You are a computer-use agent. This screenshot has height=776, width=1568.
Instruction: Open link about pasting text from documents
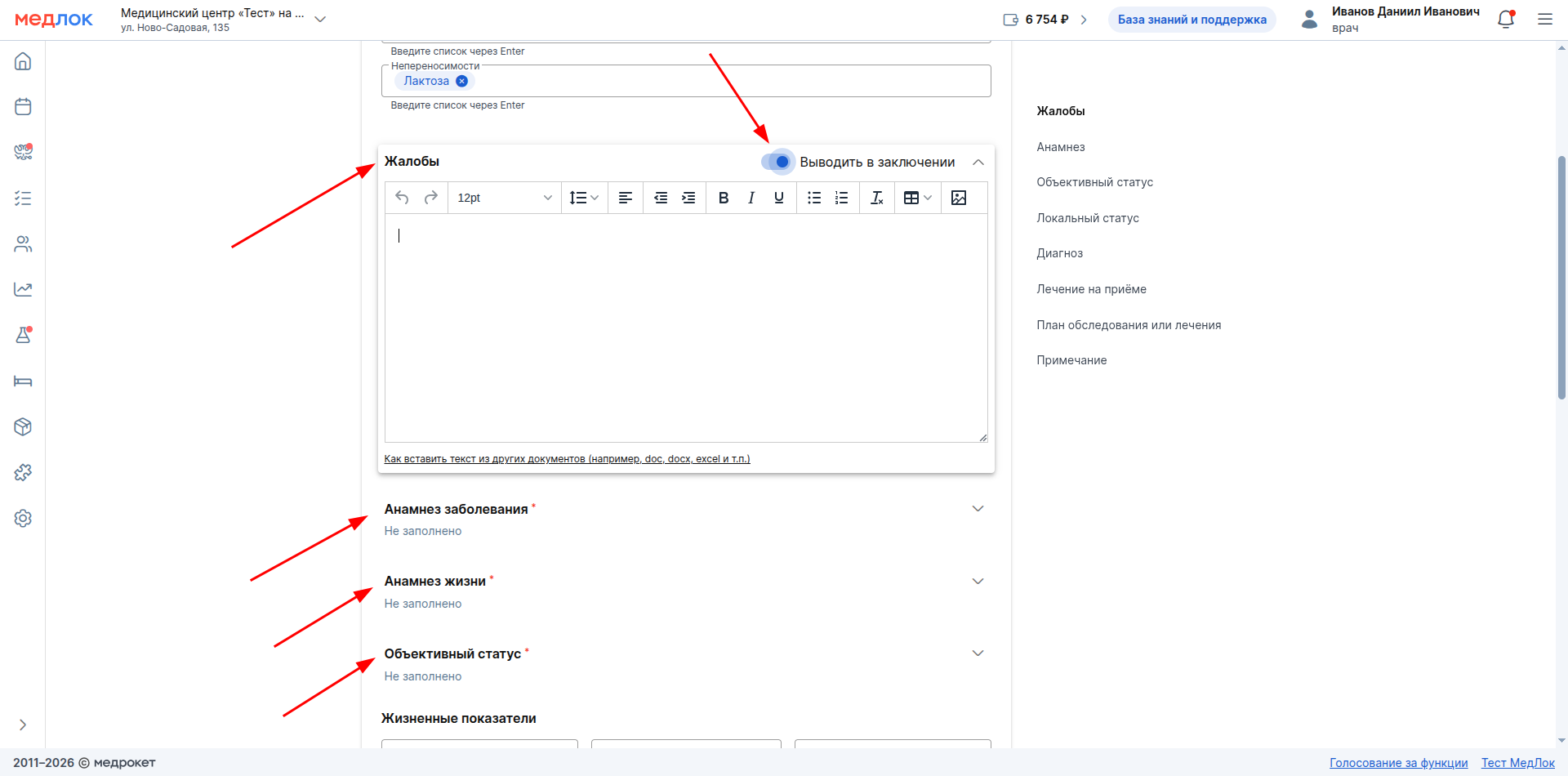click(567, 459)
